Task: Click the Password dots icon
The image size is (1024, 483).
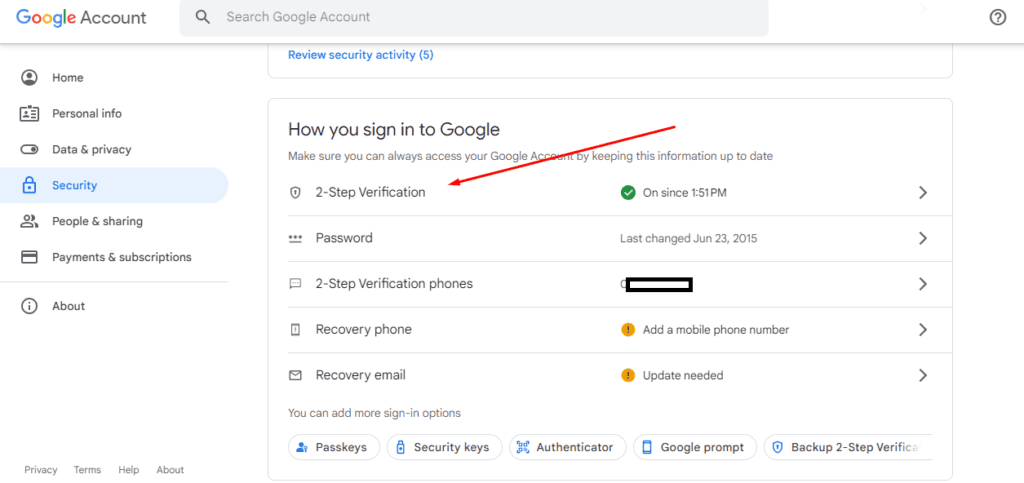Action: (x=295, y=239)
